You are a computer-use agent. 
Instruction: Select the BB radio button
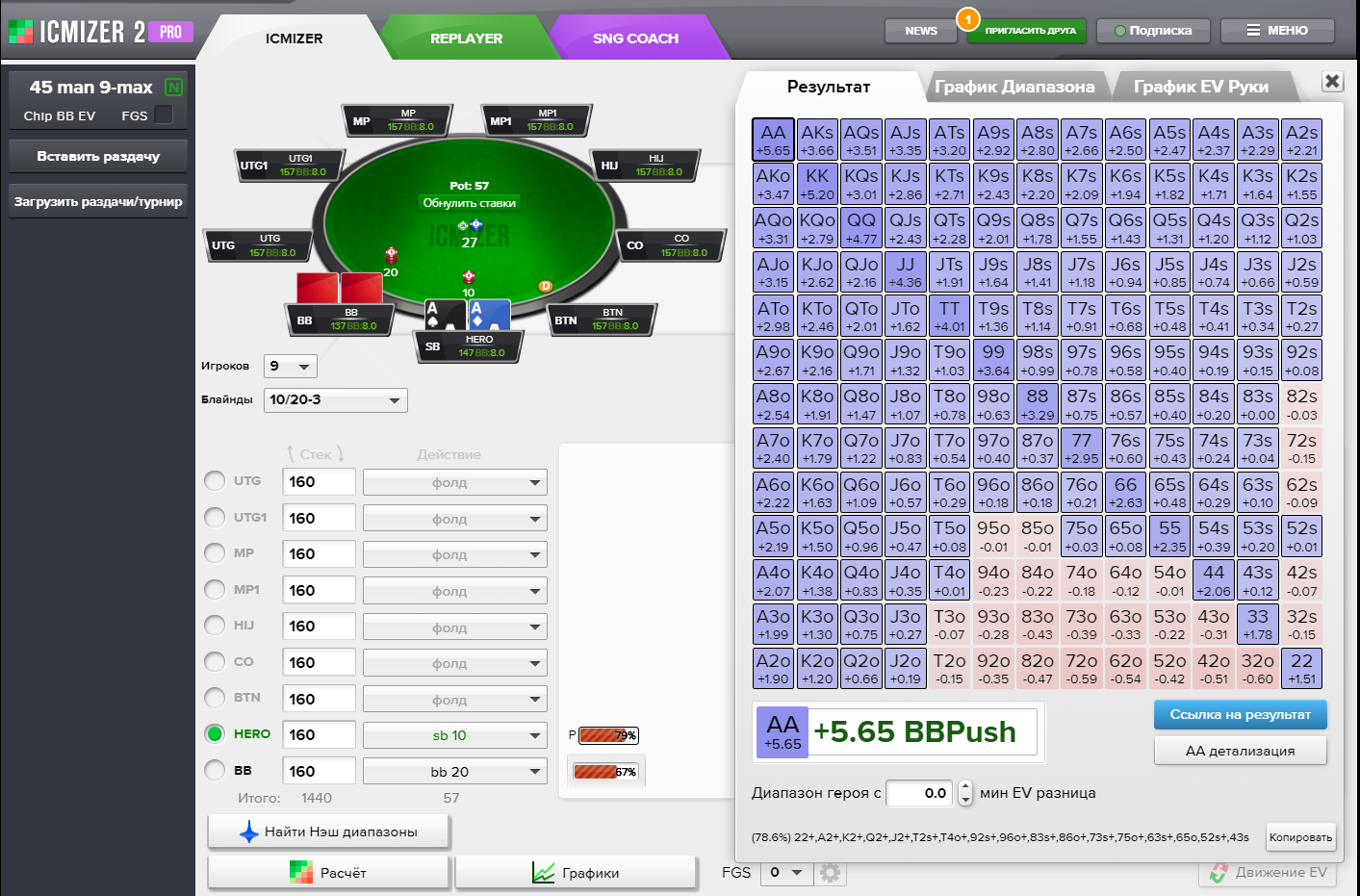click(x=215, y=770)
